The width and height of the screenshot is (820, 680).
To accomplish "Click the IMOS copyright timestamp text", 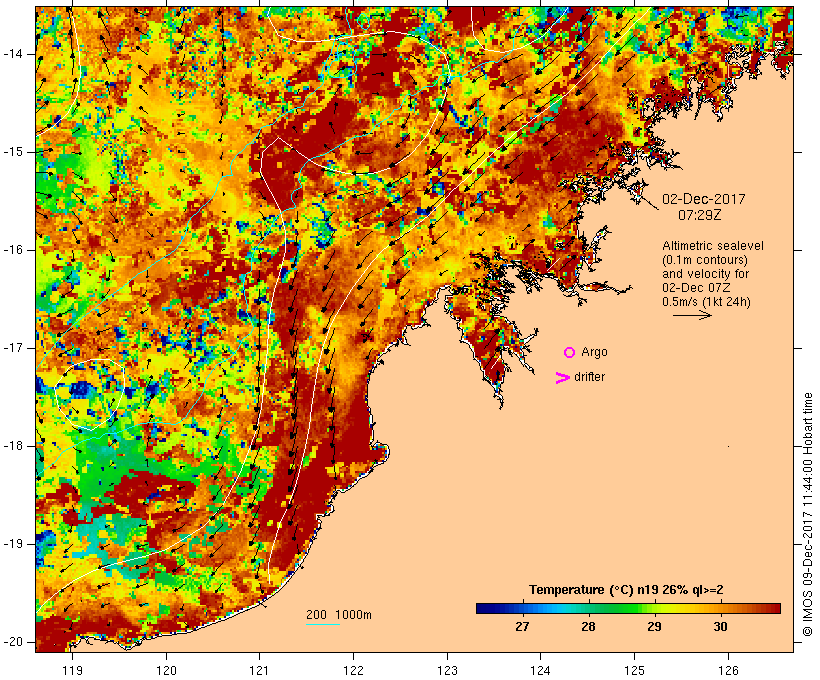I will tap(807, 515).
